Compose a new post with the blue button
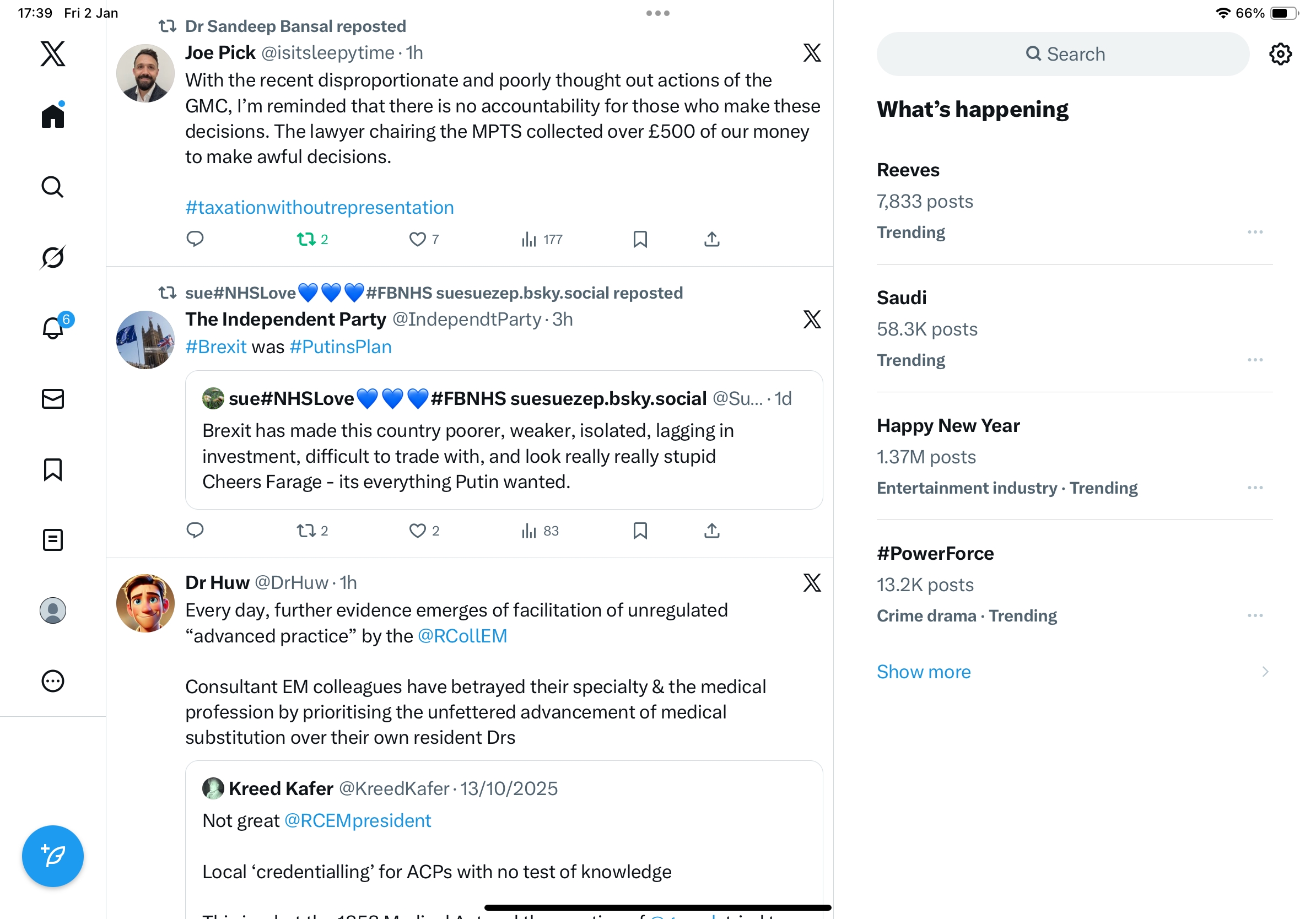This screenshot has width=1316, height=919. point(53,856)
